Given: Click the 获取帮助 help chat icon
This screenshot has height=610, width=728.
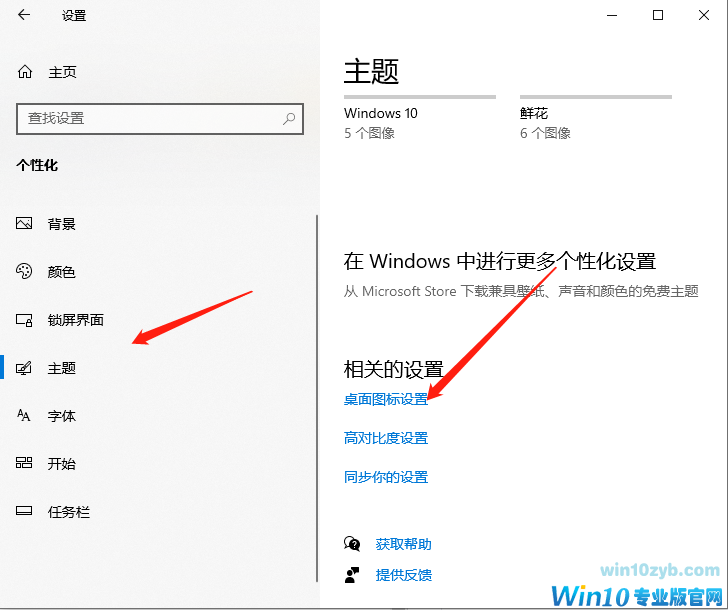Looking at the screenshot, I should (x=352, y=544).
